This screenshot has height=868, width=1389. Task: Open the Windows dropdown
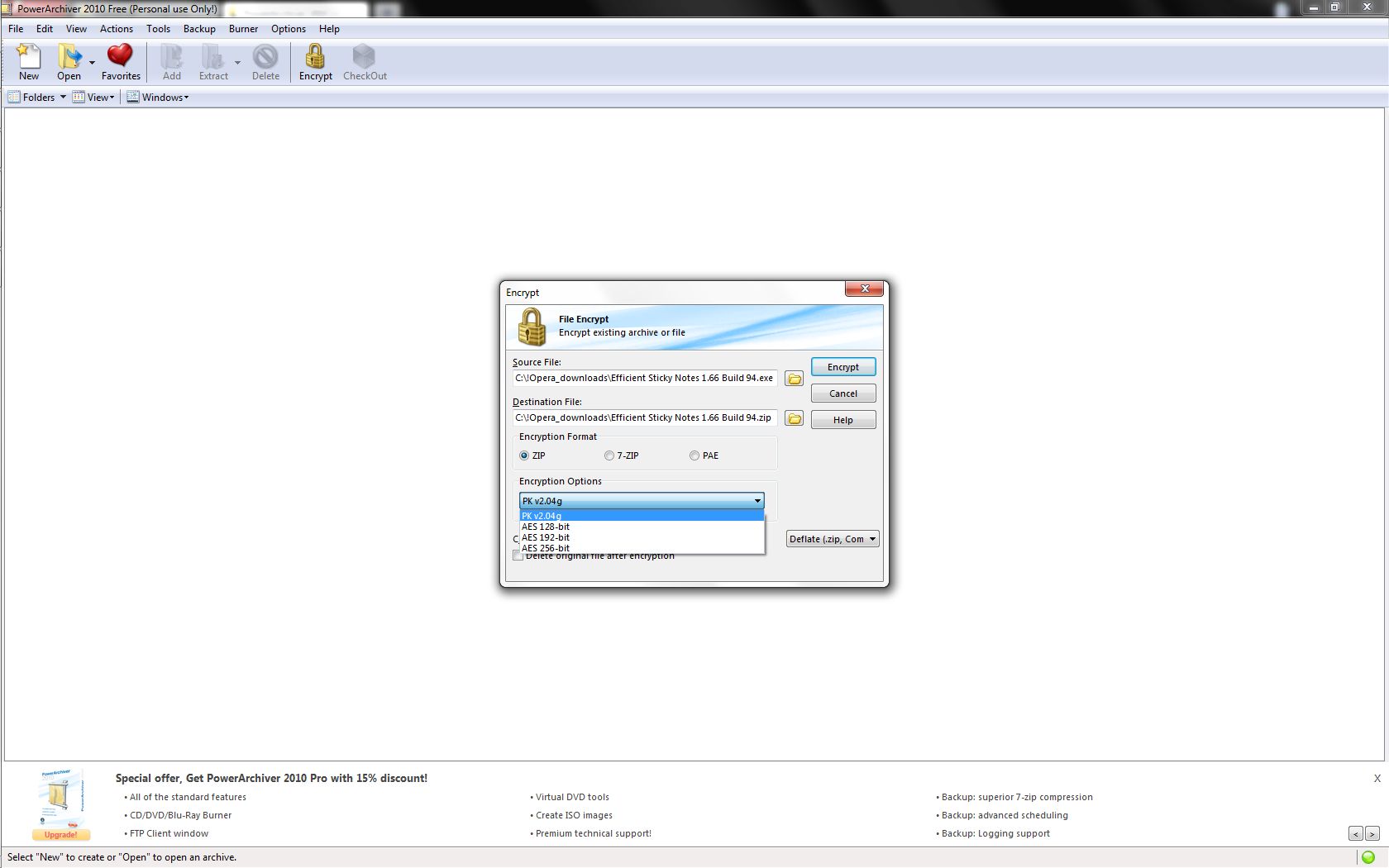click(x=158, y=98)
